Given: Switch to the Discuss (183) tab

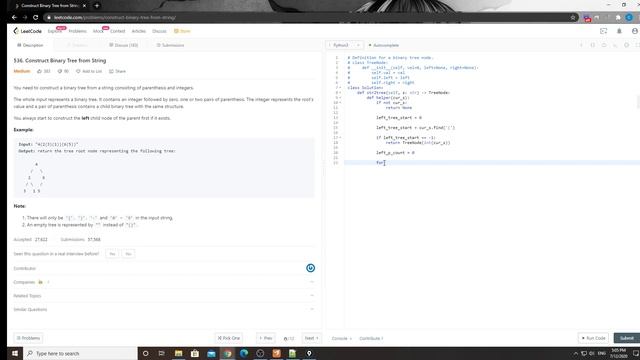Looking at the screenshot, I should point(124,45).
